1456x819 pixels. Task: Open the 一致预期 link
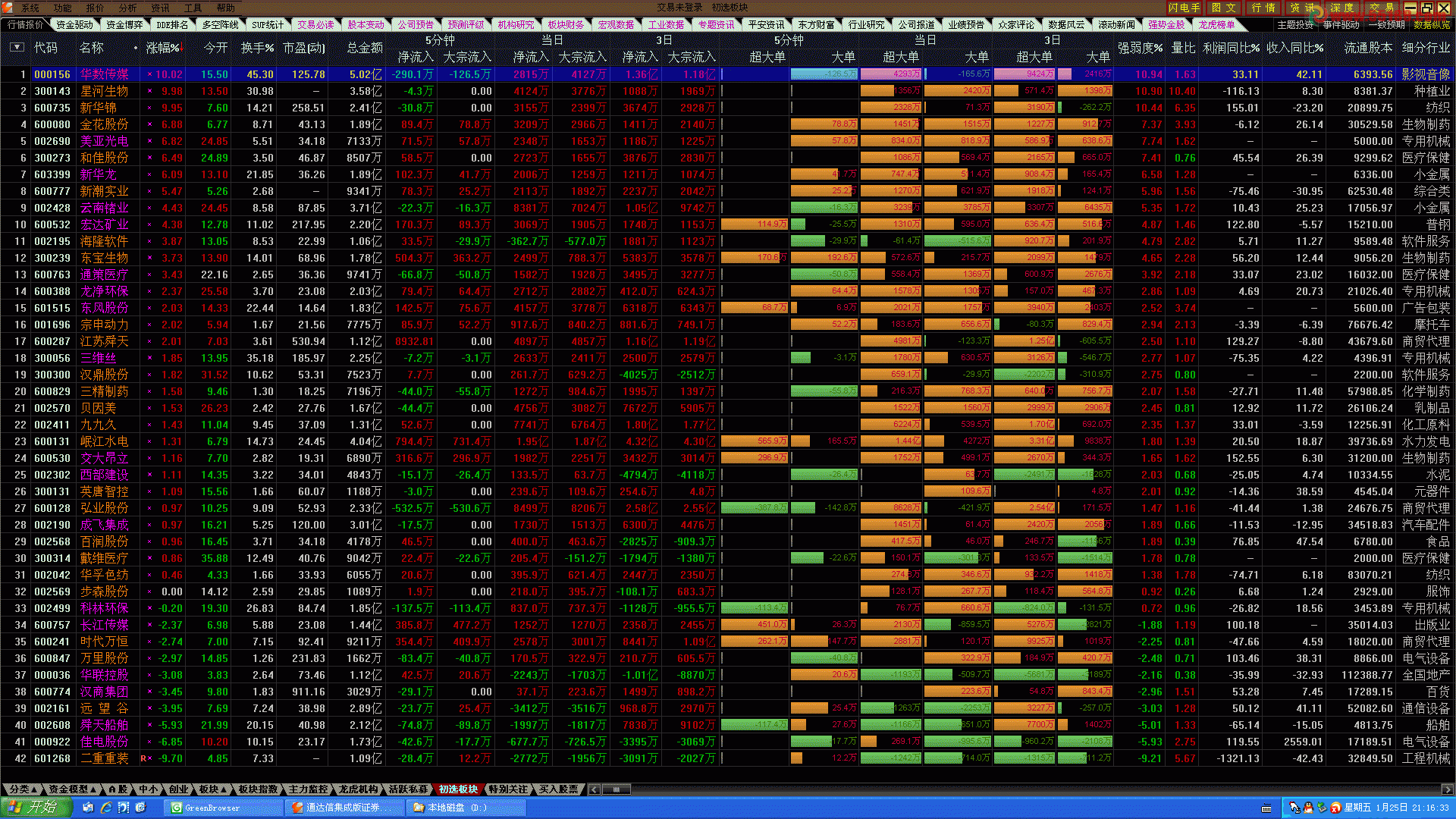(x=1387, y=24)
